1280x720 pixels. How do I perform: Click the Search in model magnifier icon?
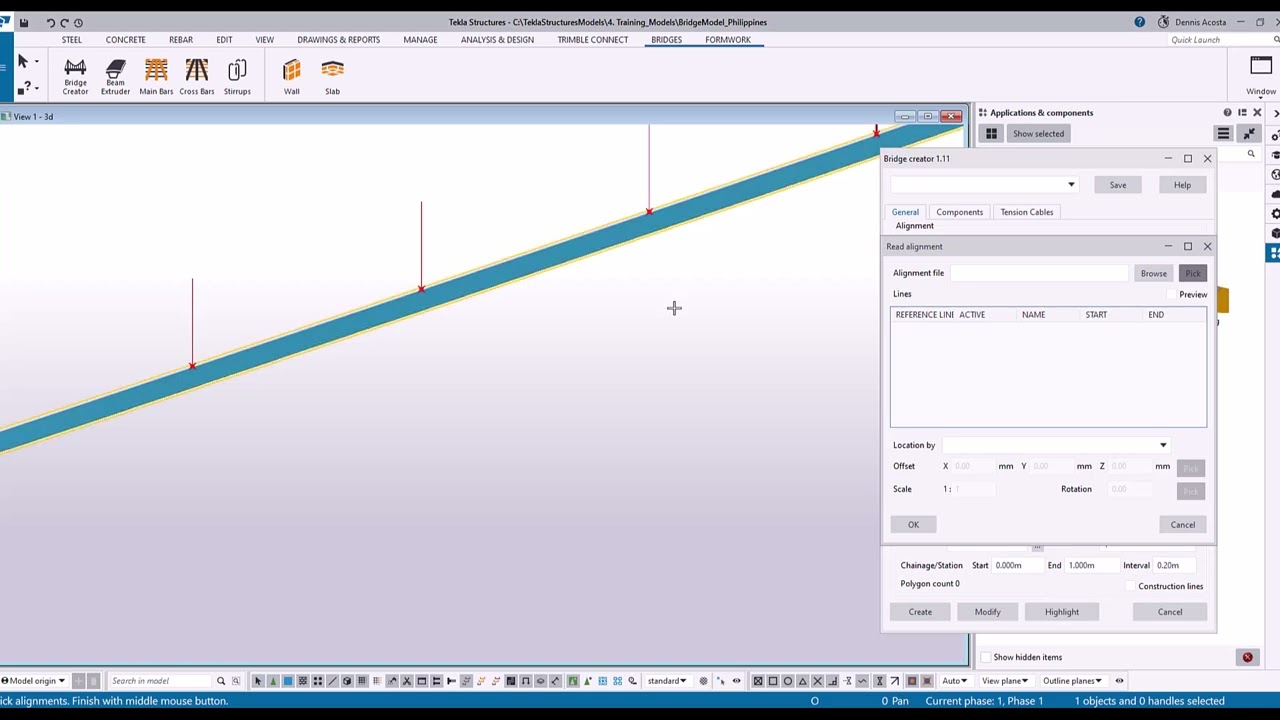pos(221,681)
